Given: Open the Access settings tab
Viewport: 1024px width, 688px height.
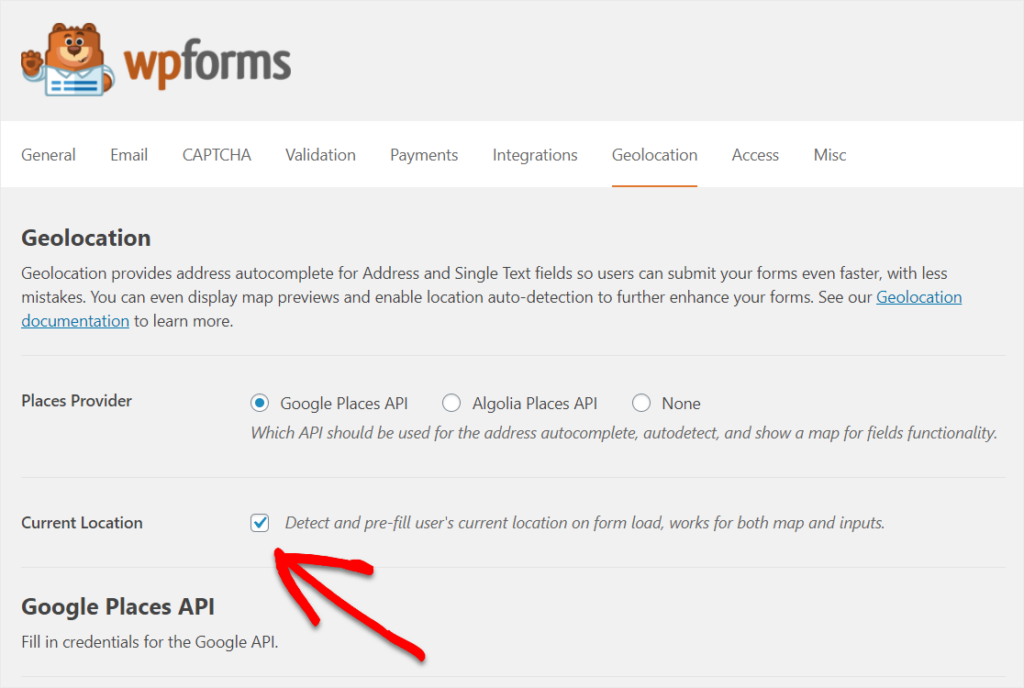Looking at the screenshot, I should click(x=755, y=155).
